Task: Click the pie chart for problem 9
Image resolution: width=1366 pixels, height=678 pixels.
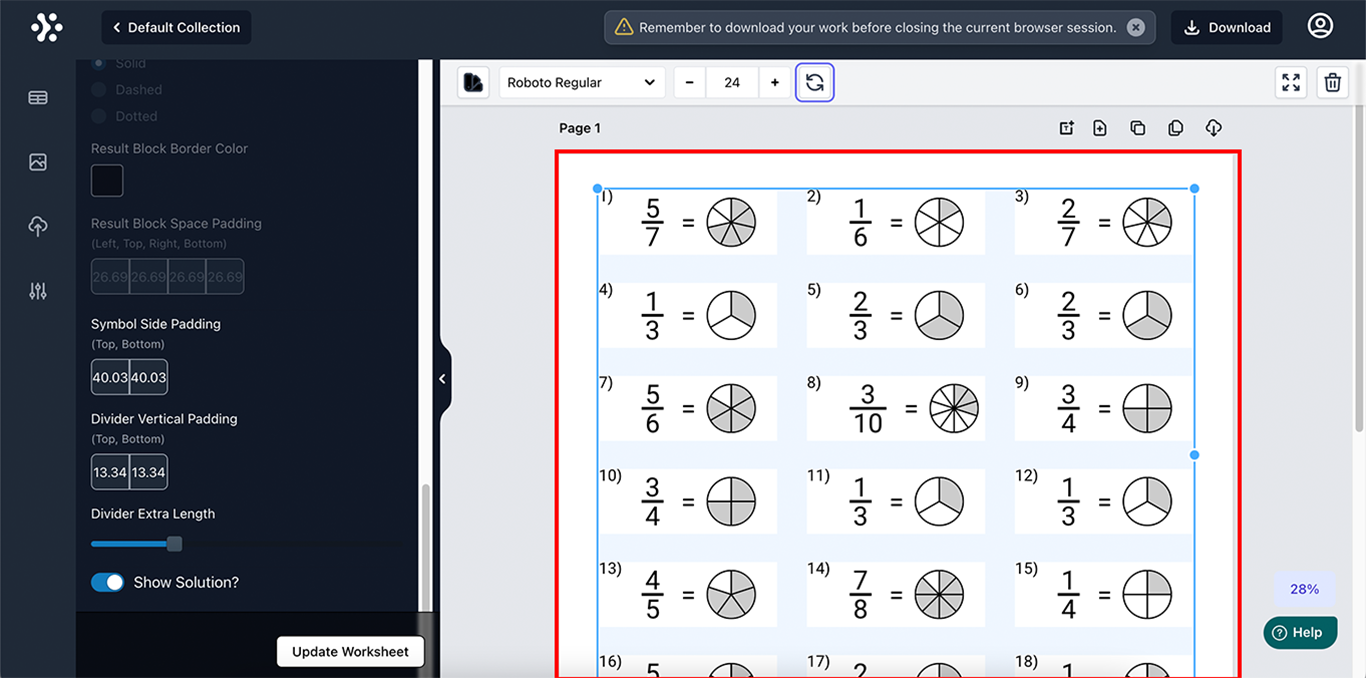Action: [x=1147, y=409]
